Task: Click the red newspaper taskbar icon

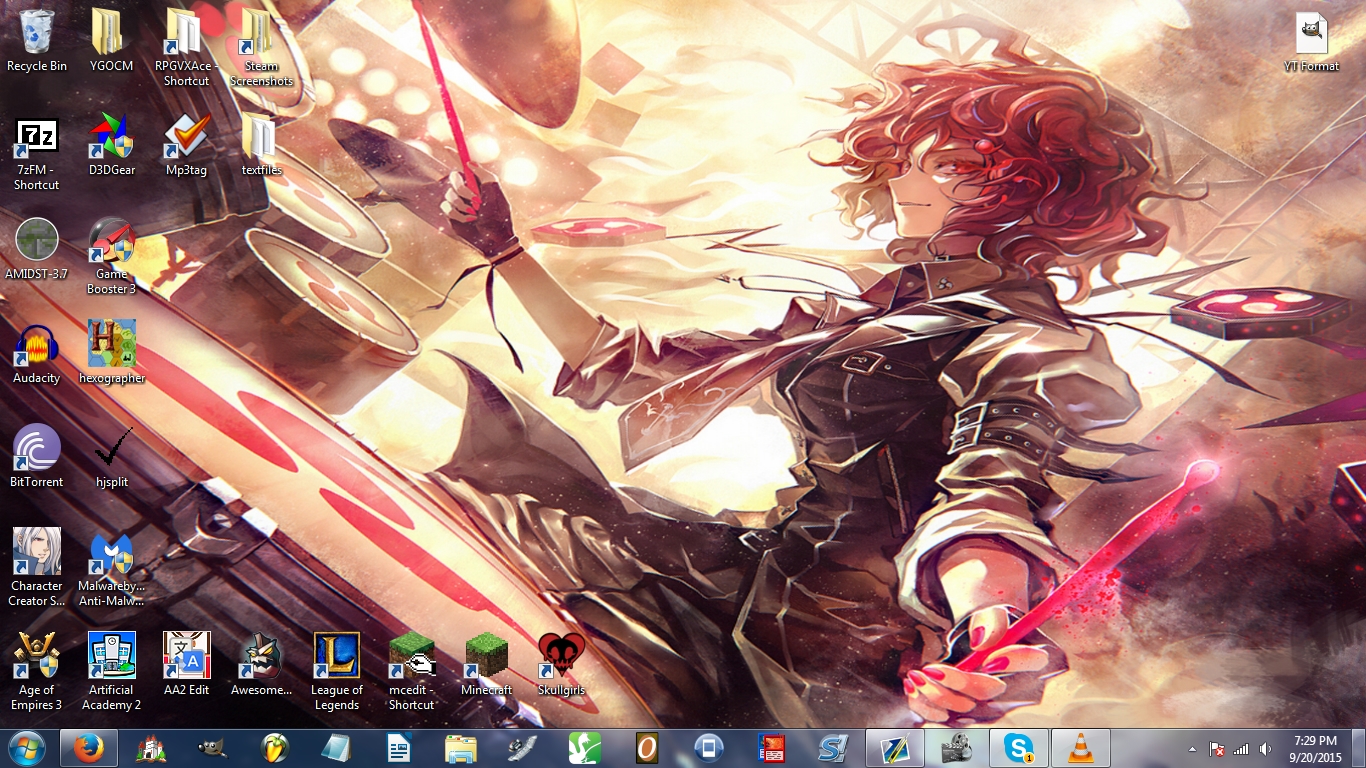Action: (x=771, y=748)
